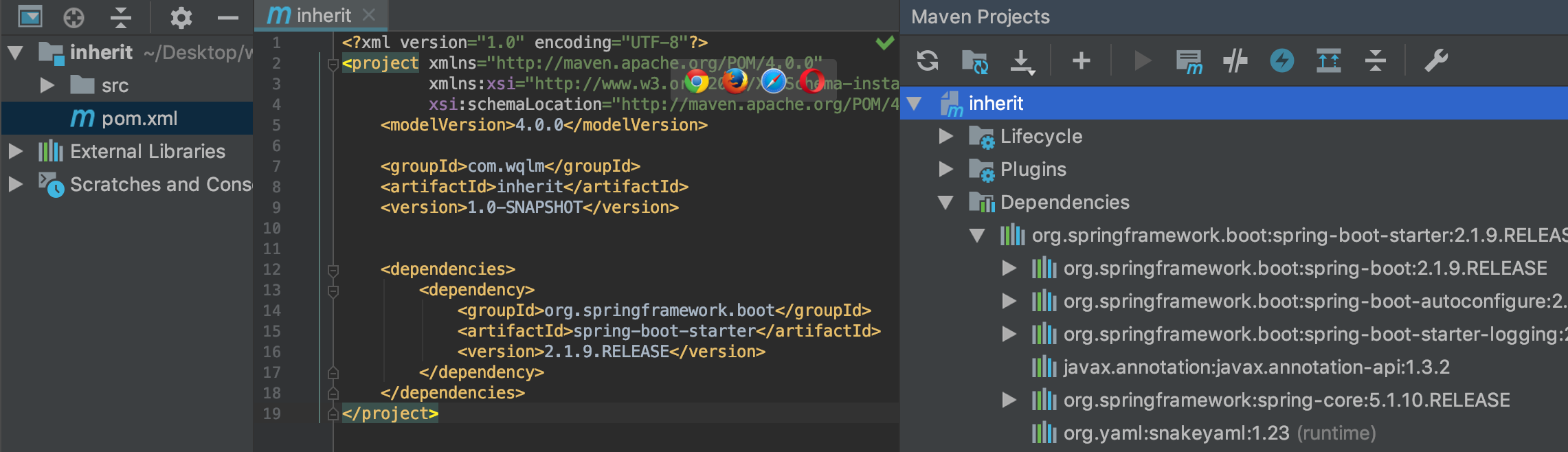Open in Firefox browser icon
This screenshot has height=452, width=1568.
735,82
